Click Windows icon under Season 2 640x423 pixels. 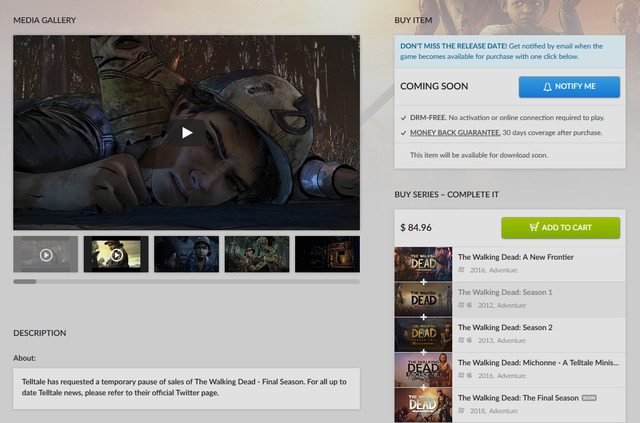tap(461, 340)
